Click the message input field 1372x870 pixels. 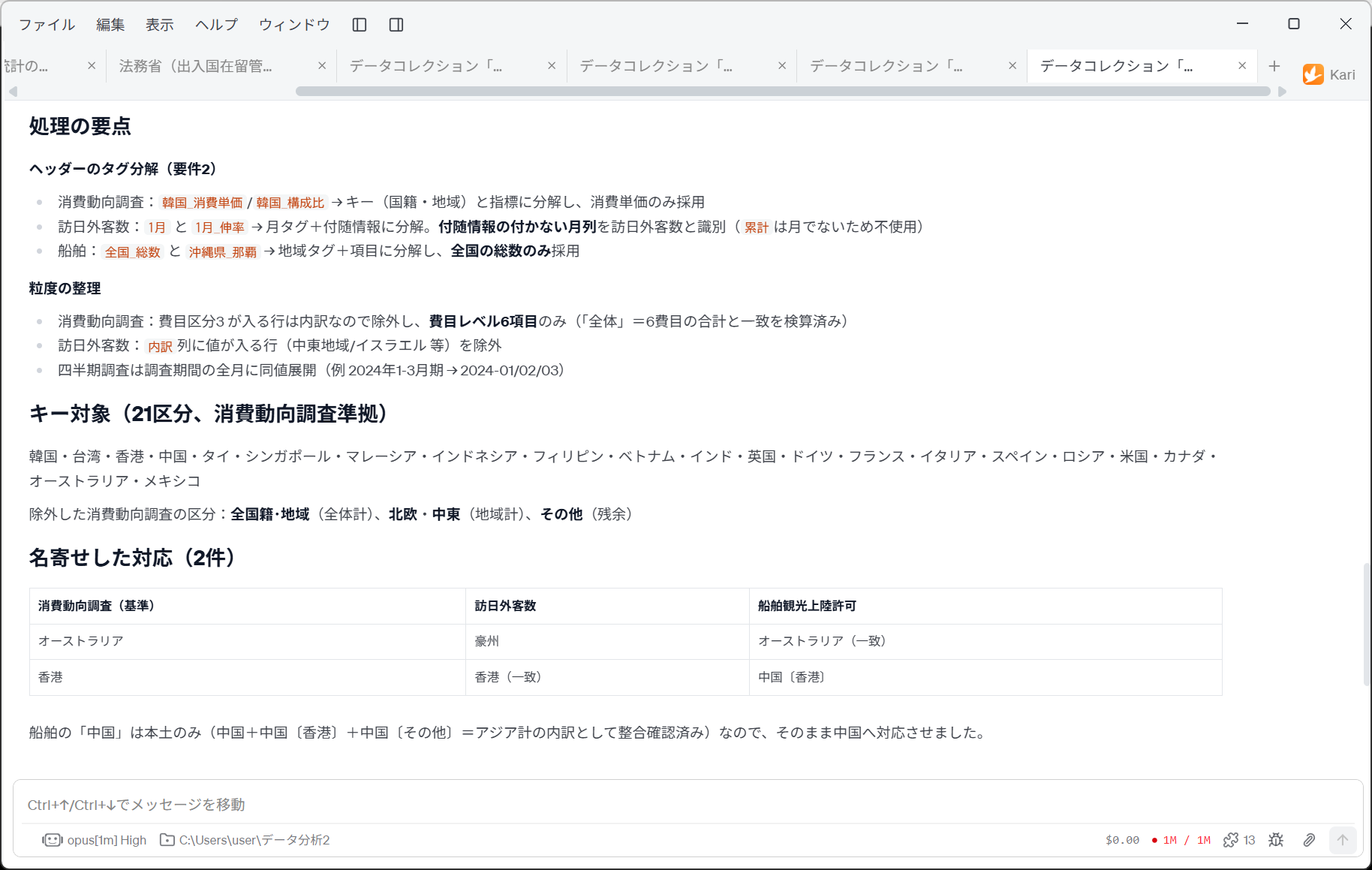click(688, 805)
